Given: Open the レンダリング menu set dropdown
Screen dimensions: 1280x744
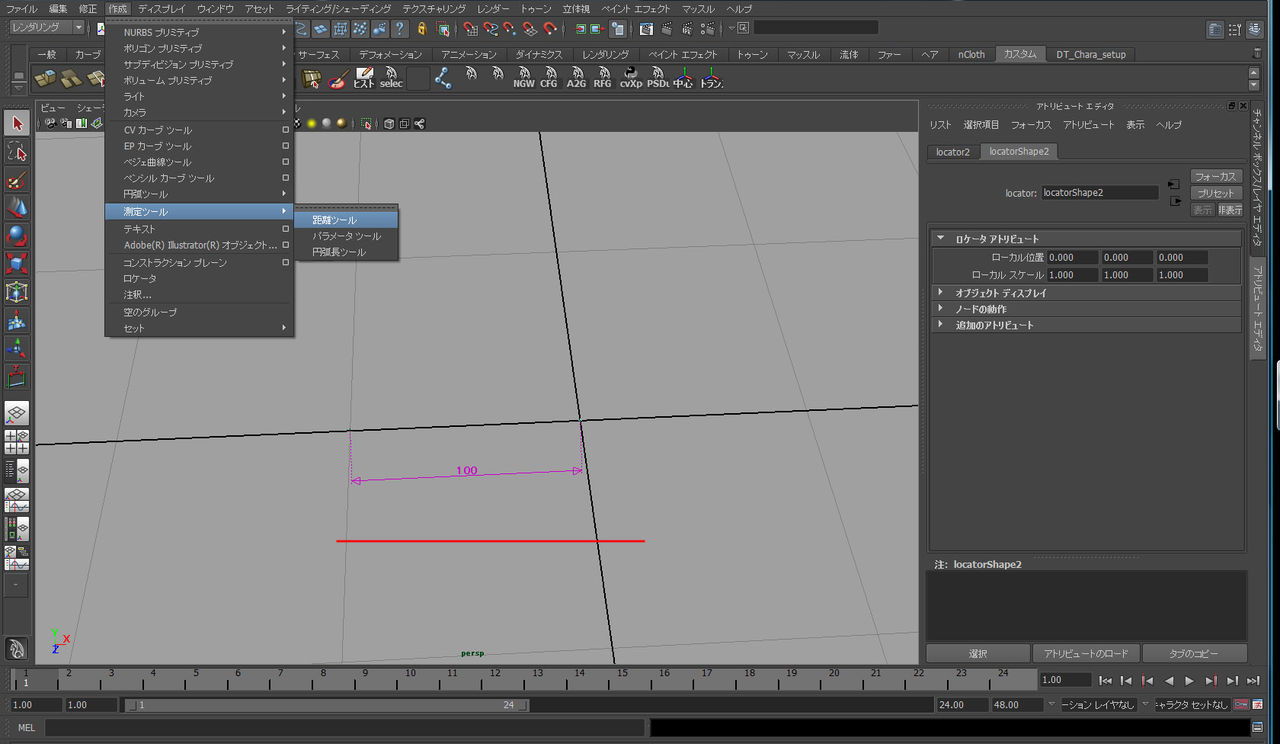Looking at the screenshot, I should [x=46, y=27].
